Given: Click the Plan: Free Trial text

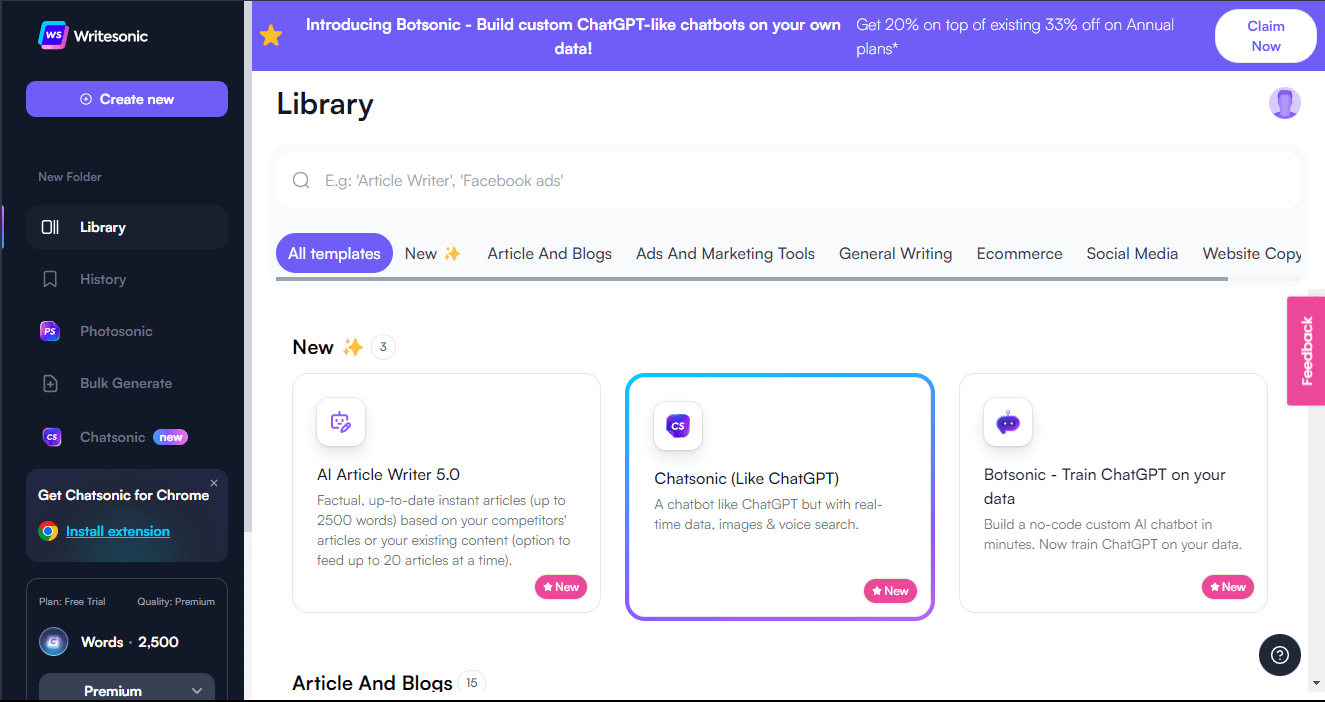Looking at the screenshot, I should [72, 602].
